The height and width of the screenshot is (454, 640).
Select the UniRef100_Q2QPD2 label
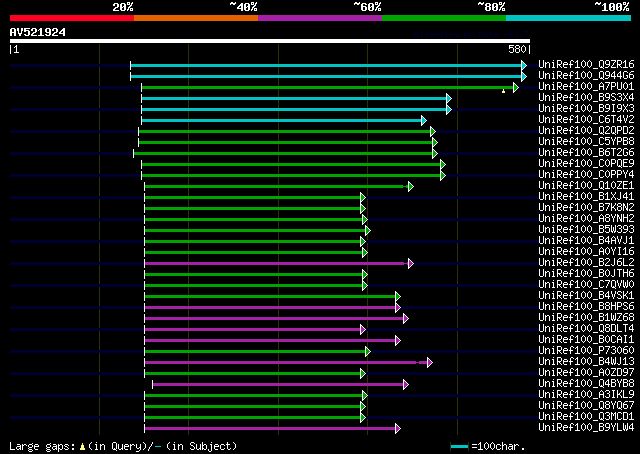(586, 131)
